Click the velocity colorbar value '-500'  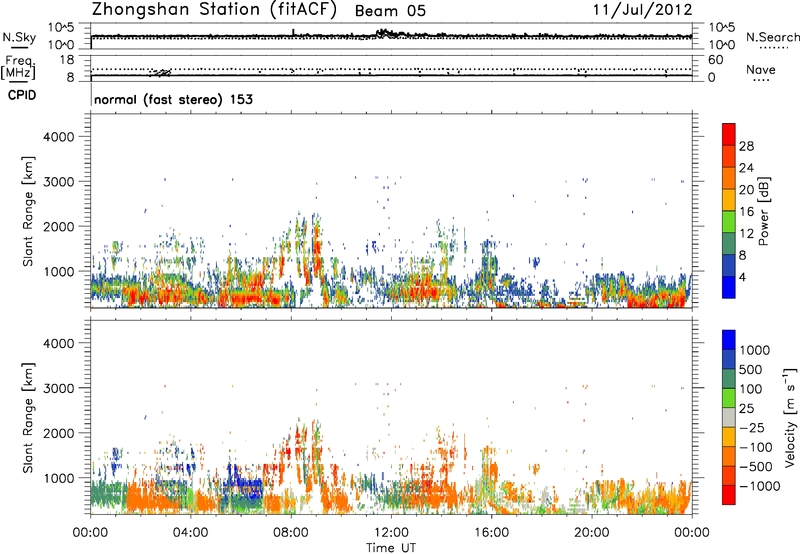point(756,467)
